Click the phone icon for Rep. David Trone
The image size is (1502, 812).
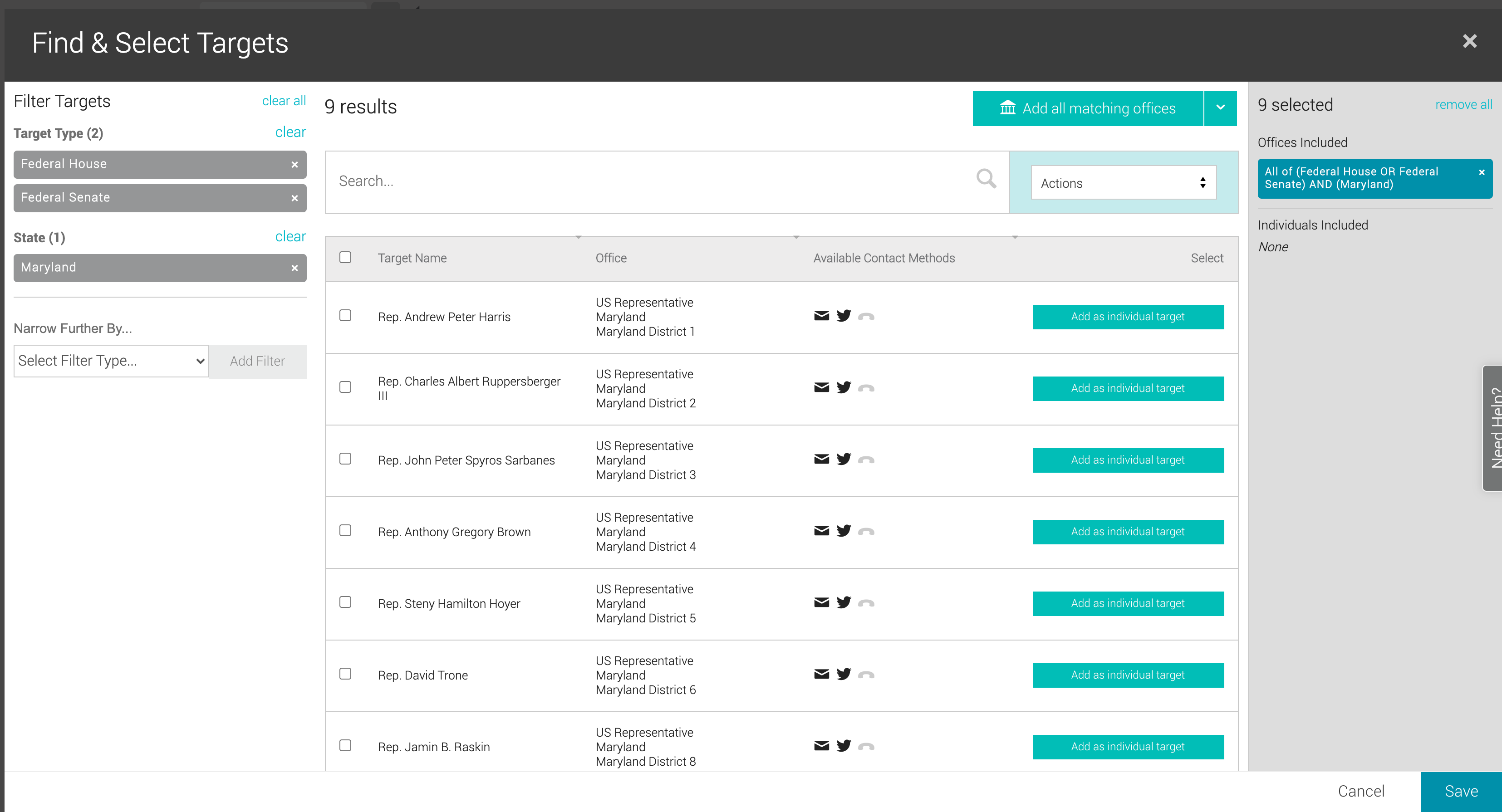point(866,675)
